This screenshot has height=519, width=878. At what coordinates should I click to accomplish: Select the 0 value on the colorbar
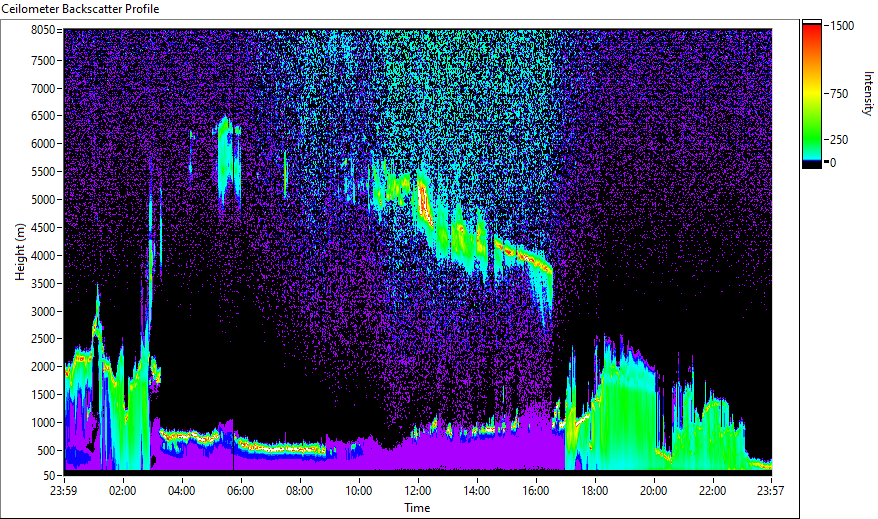(833, 163)
